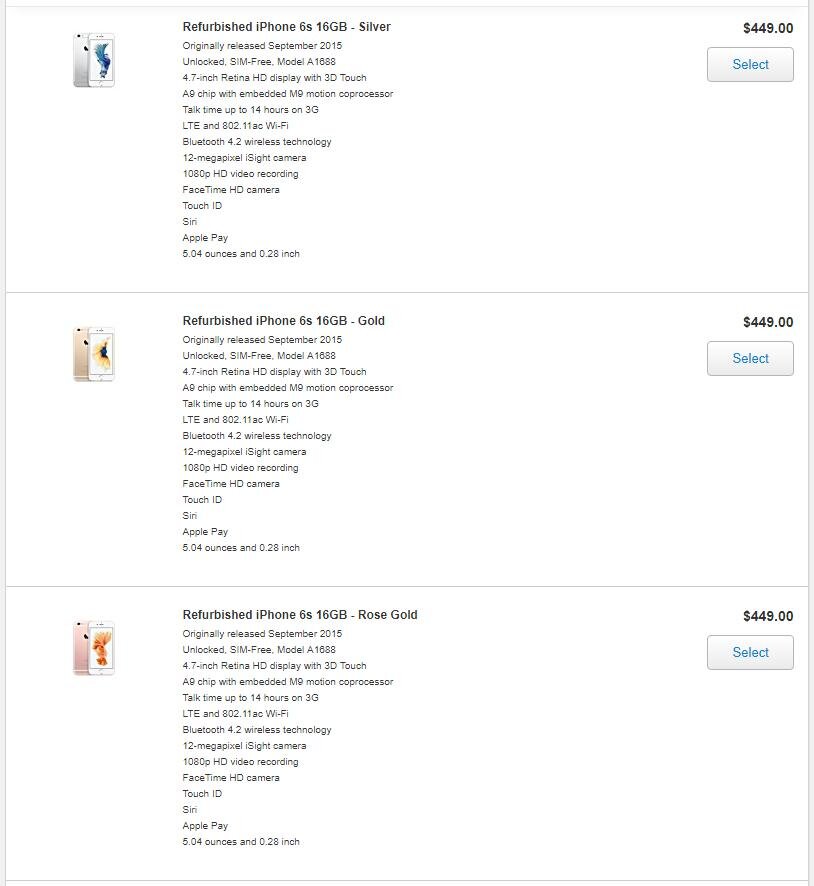
Task: Click 'Touch ID' line in the Gold listing
Action: click(202, 500)
